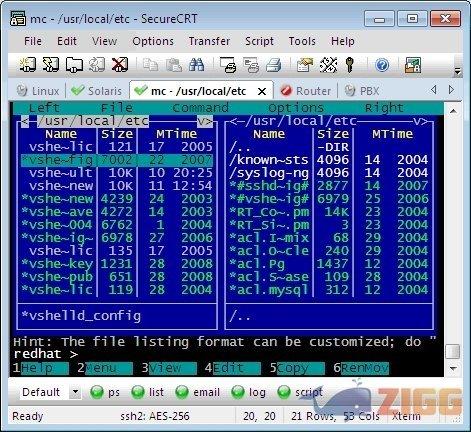Click red blocked icon on Router tab
471x432 pixels.
tap(286, 90)
